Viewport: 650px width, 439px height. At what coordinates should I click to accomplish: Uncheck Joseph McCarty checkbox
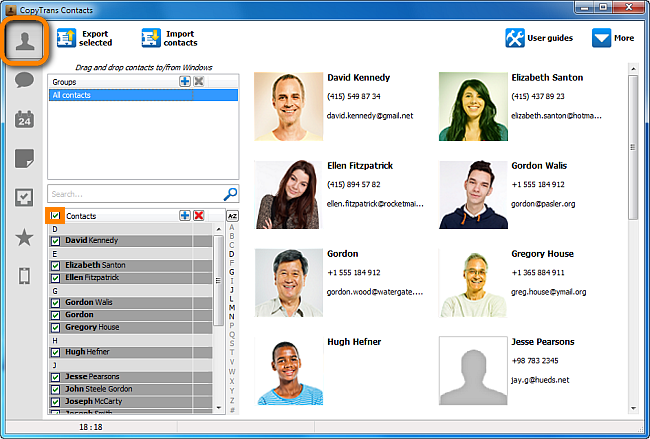pyautogui.click(x=56, y=402)
